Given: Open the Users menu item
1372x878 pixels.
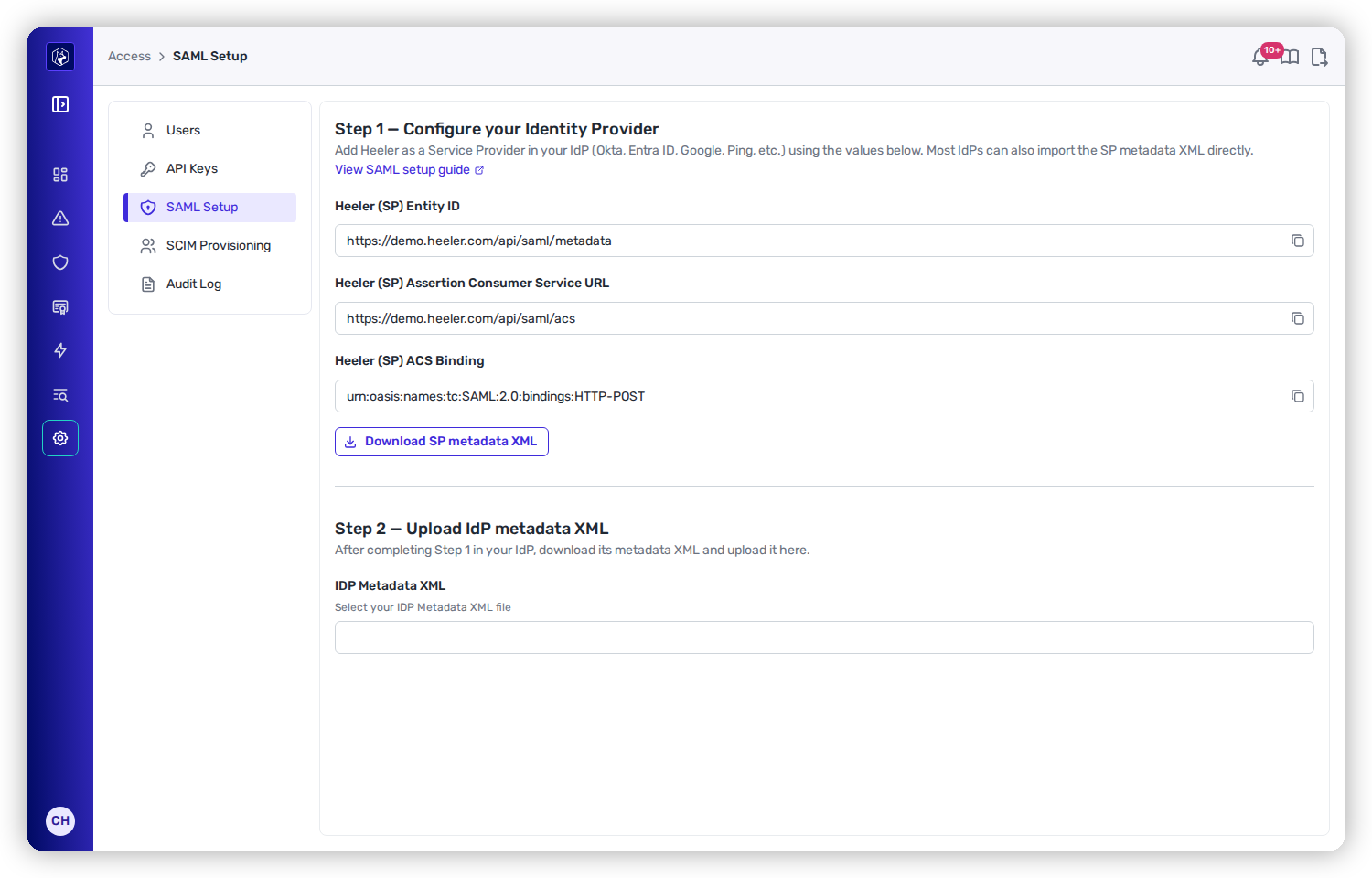Looking at the screenshot, I should 209,131.
